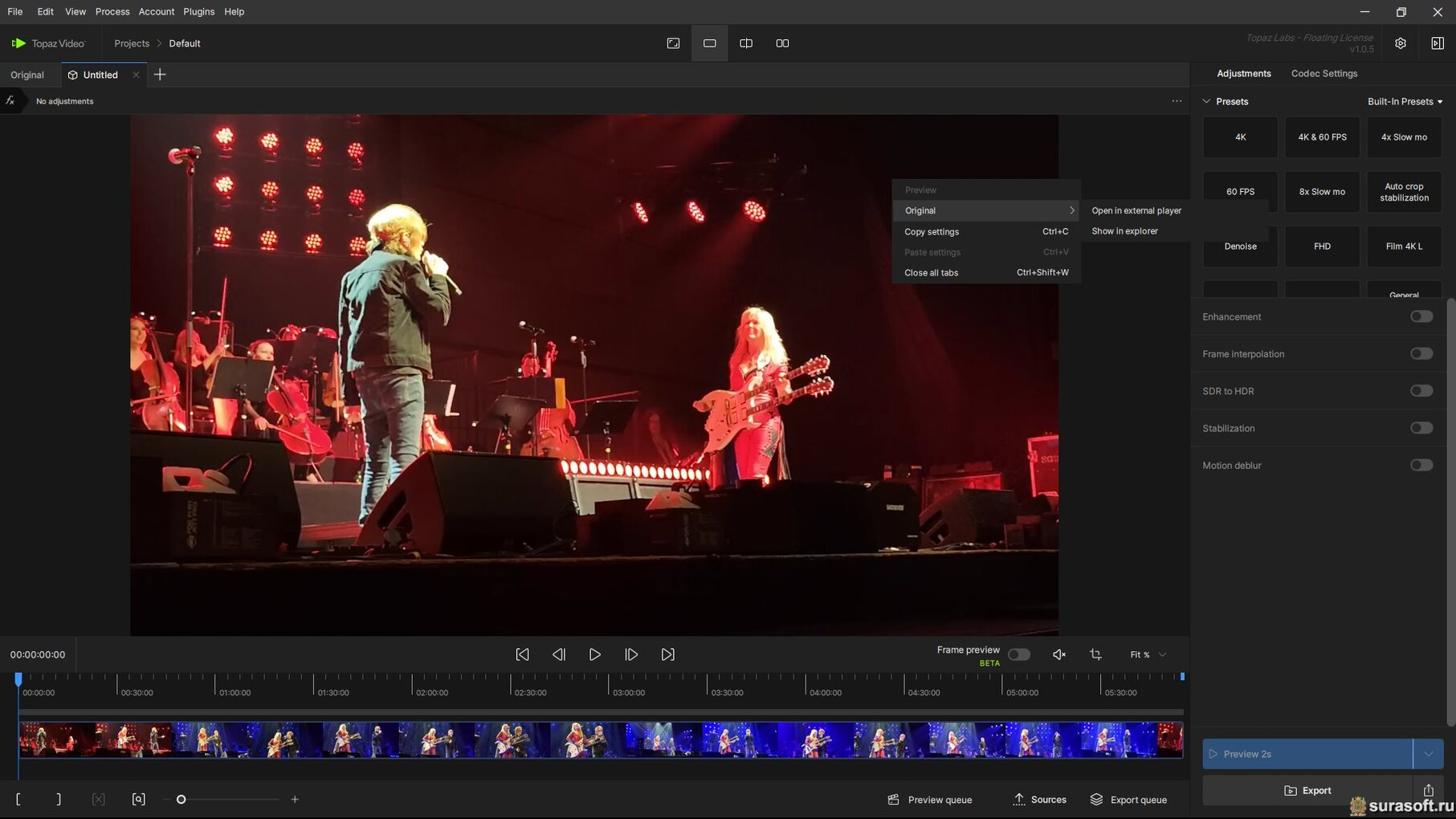Select the crop tool icon
Viewport: 1456px width, 819px height.
pos(1095,654)
